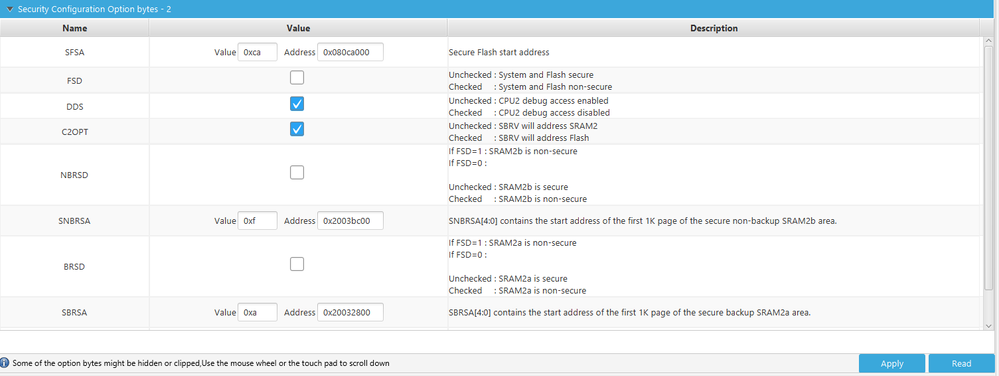Select the FSD name cell

(75, 81)
